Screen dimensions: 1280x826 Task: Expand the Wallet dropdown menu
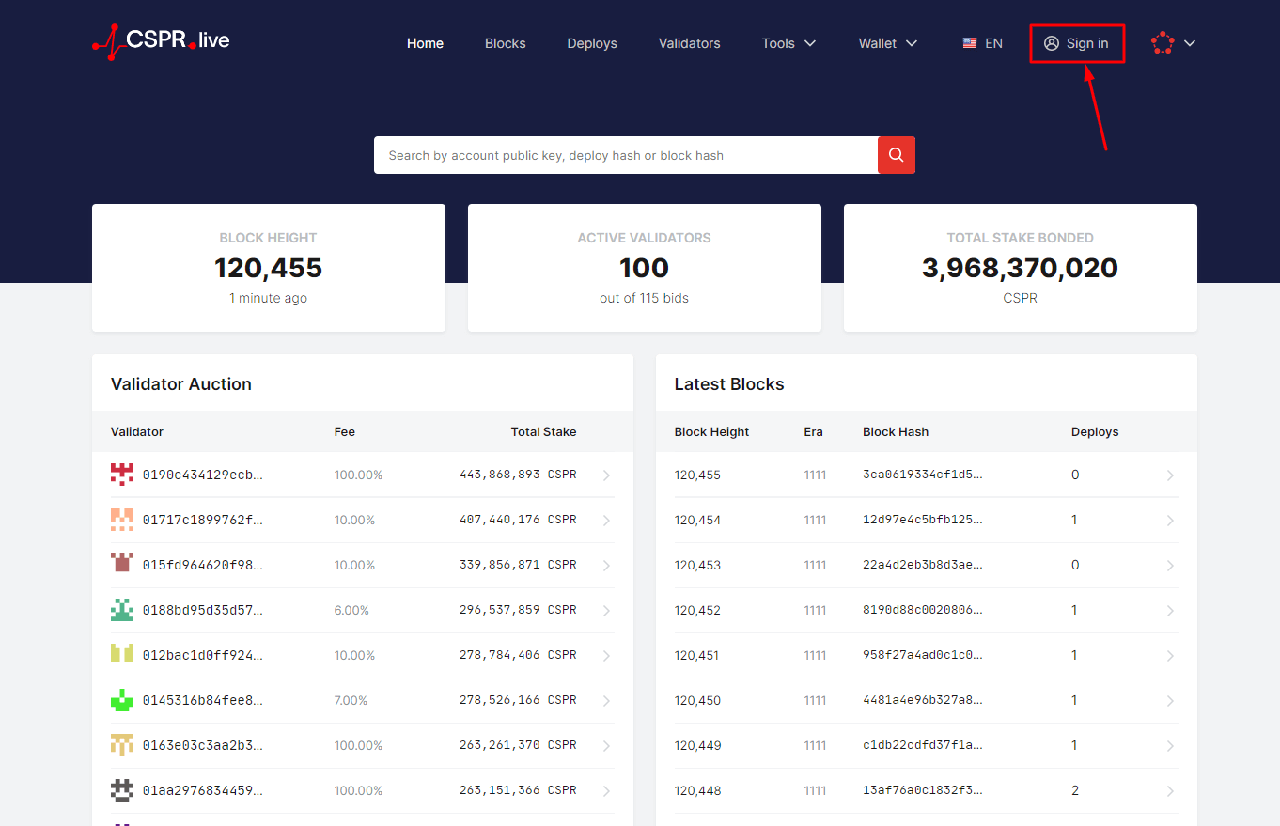point(888,43)
